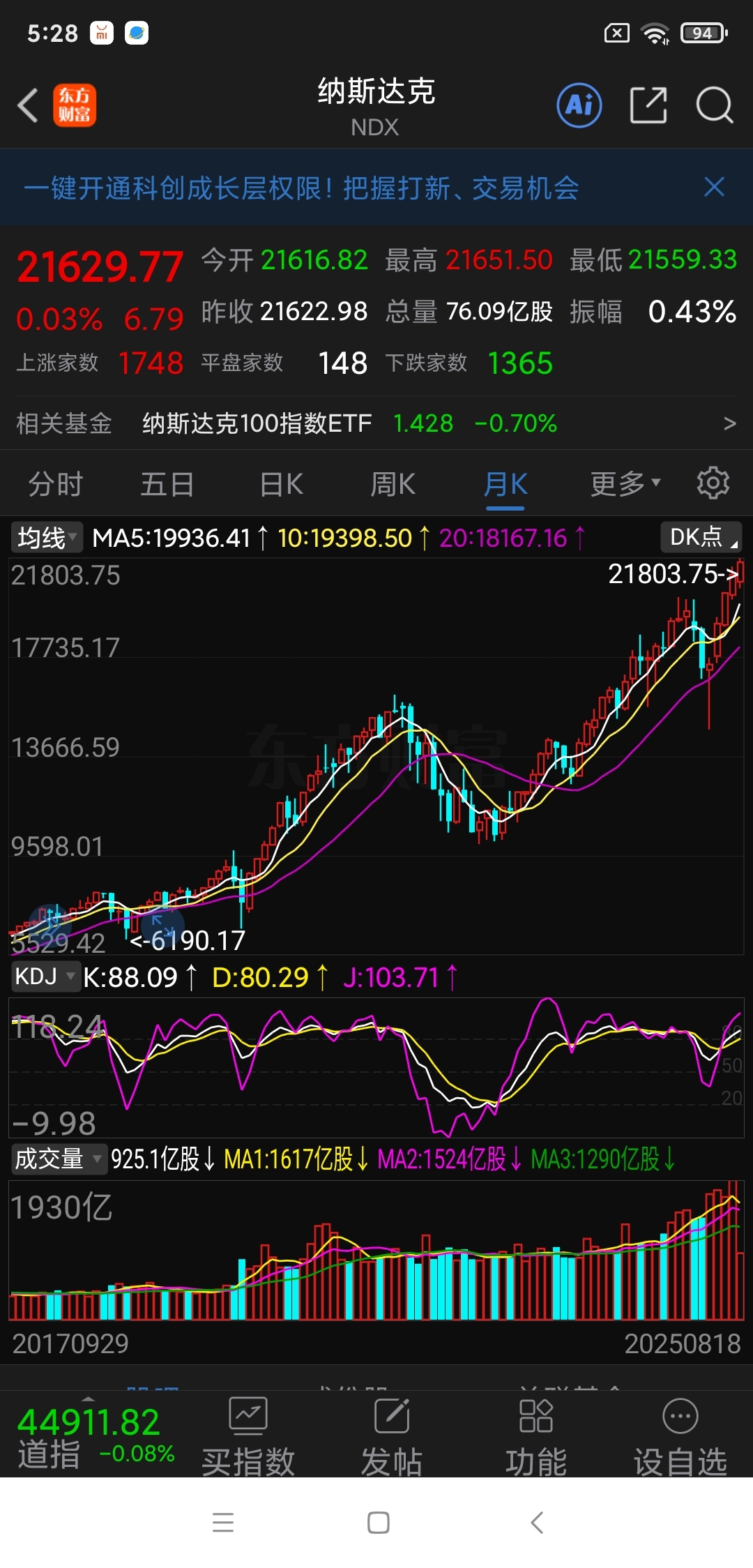Open chart settings gear icon

713,483
